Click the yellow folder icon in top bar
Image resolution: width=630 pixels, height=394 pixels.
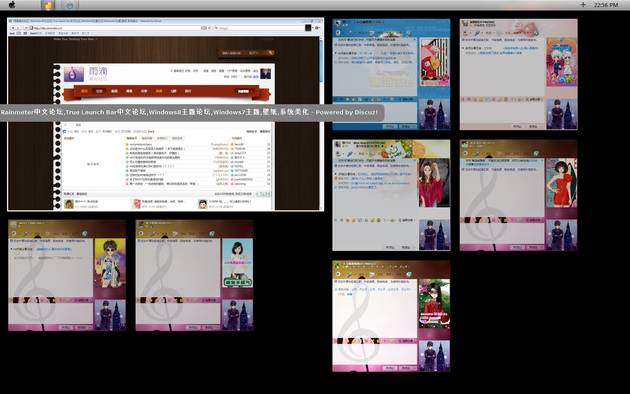click(48, 5)
